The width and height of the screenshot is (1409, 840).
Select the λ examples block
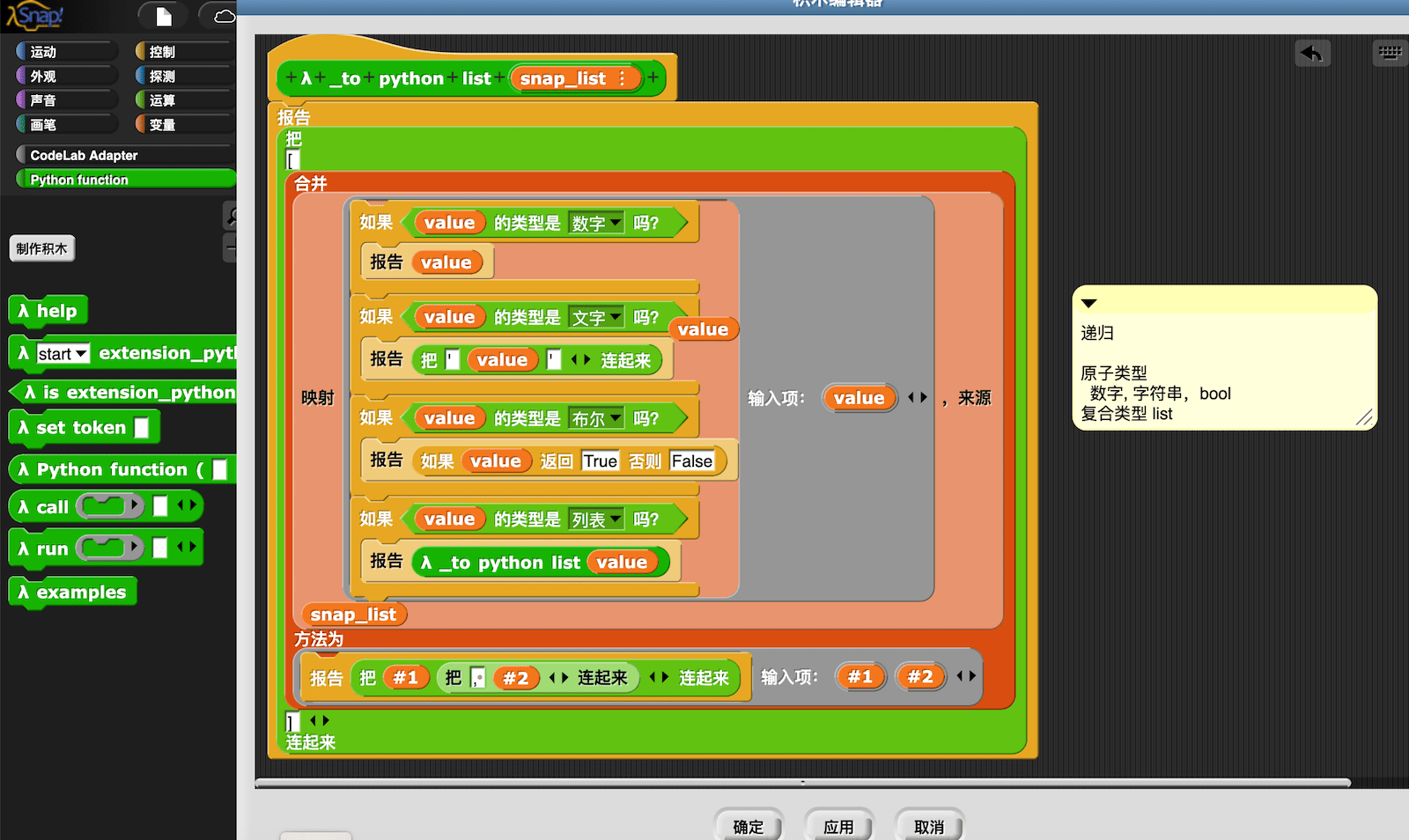pyautogui.click(x=72, y=592)
